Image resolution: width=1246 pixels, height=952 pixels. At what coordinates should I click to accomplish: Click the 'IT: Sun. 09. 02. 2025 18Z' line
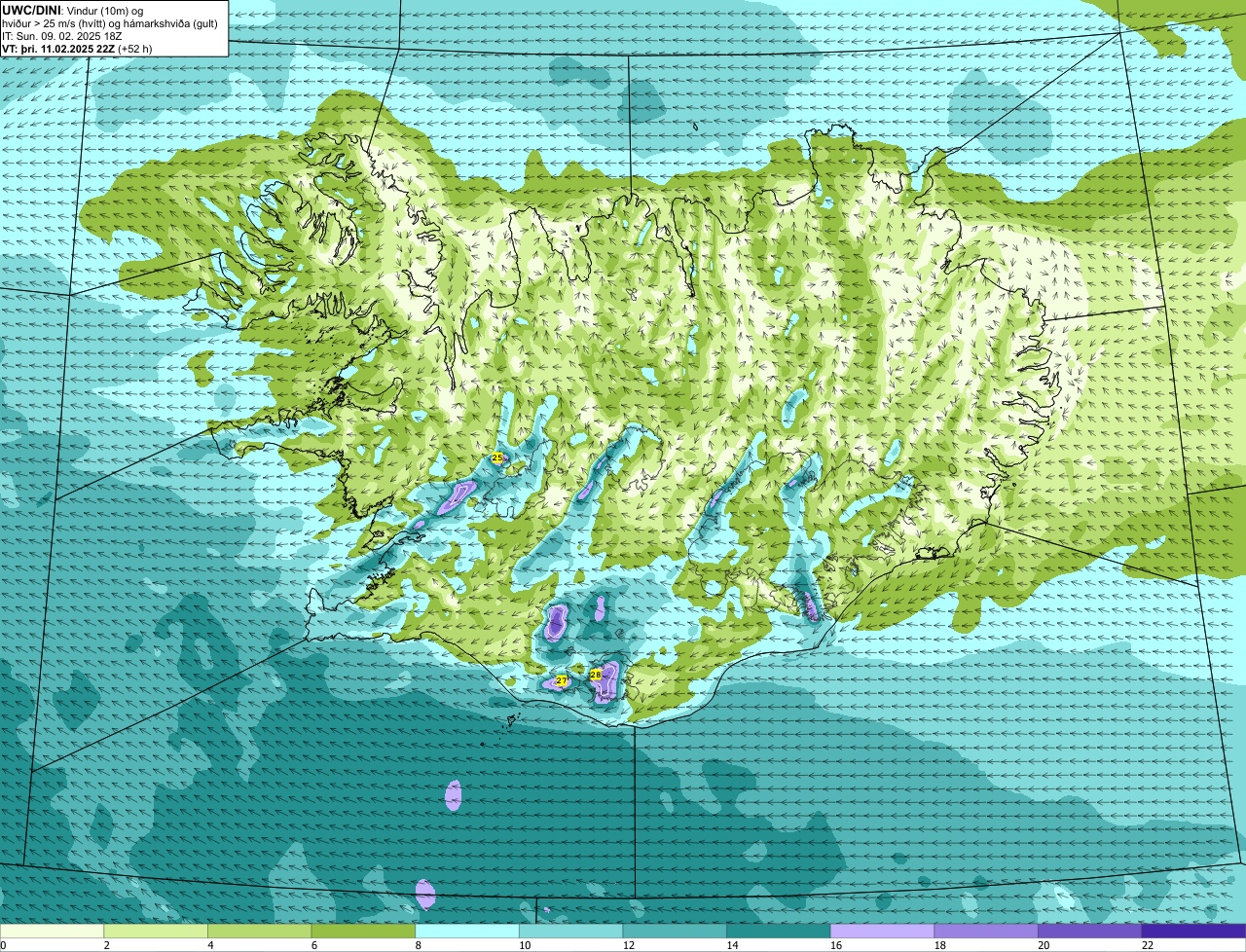(x=63, y=35)
